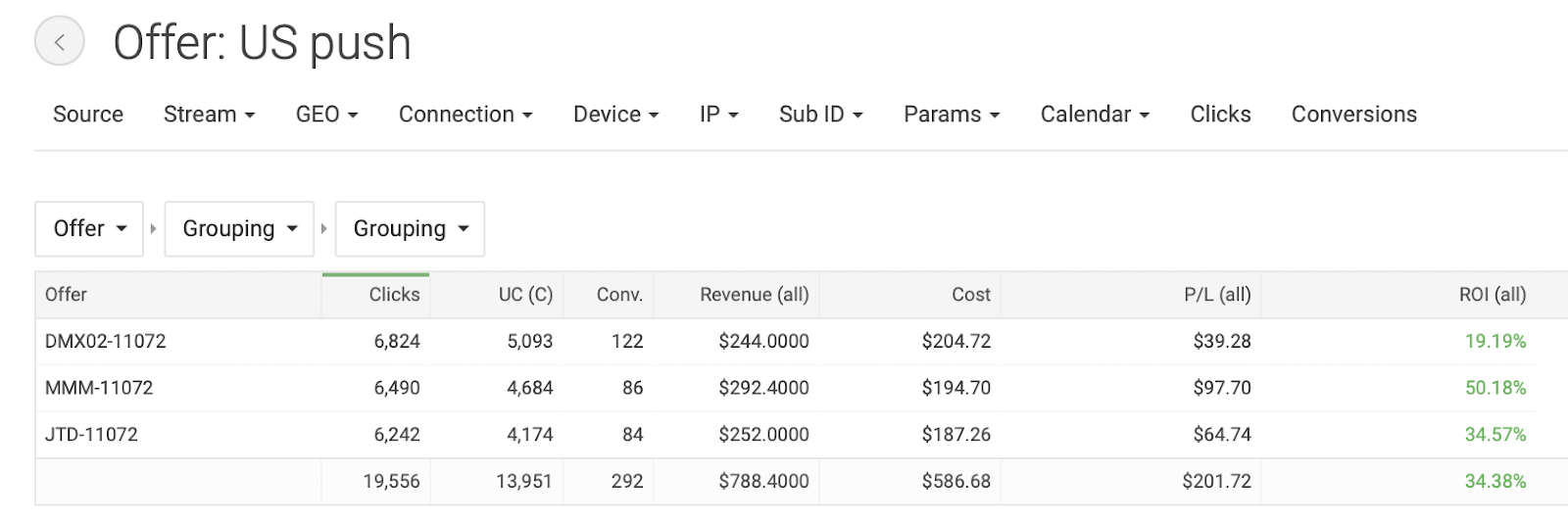
Task: Switch to the Conversions tab
Action: coord(1353,115)
